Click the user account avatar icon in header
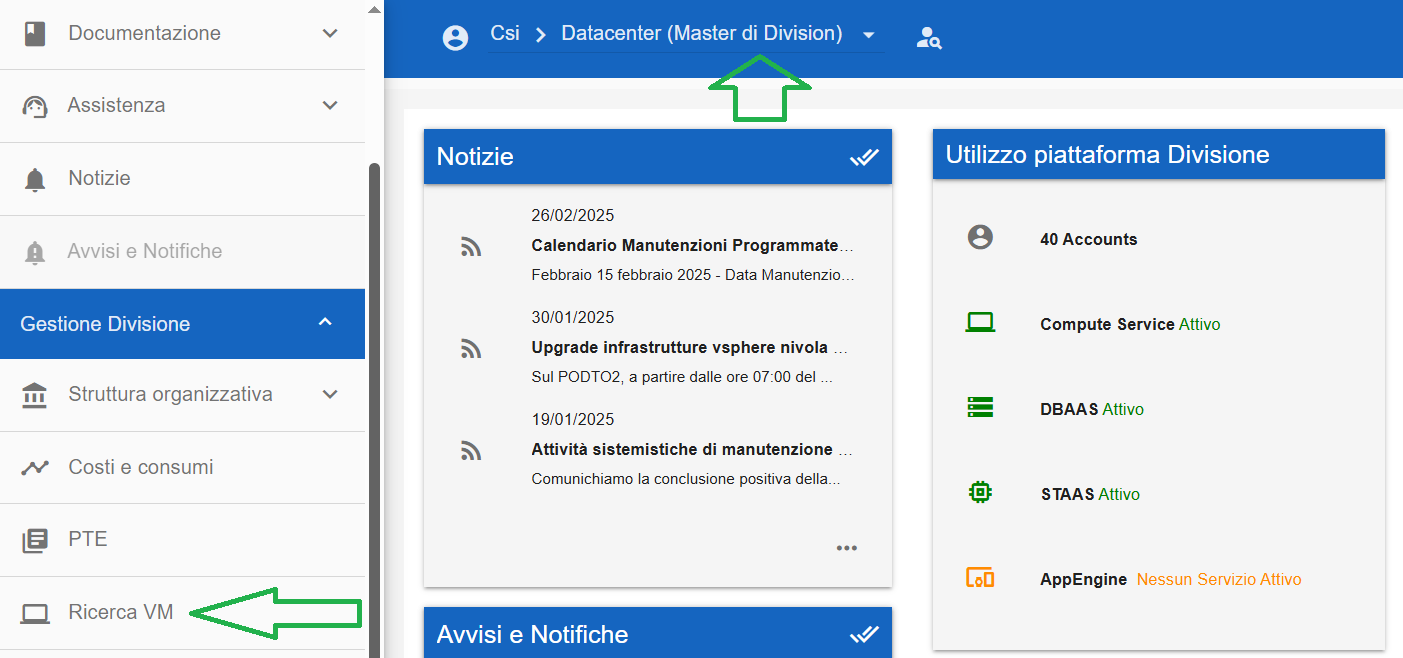 click(x=455, y=38)
